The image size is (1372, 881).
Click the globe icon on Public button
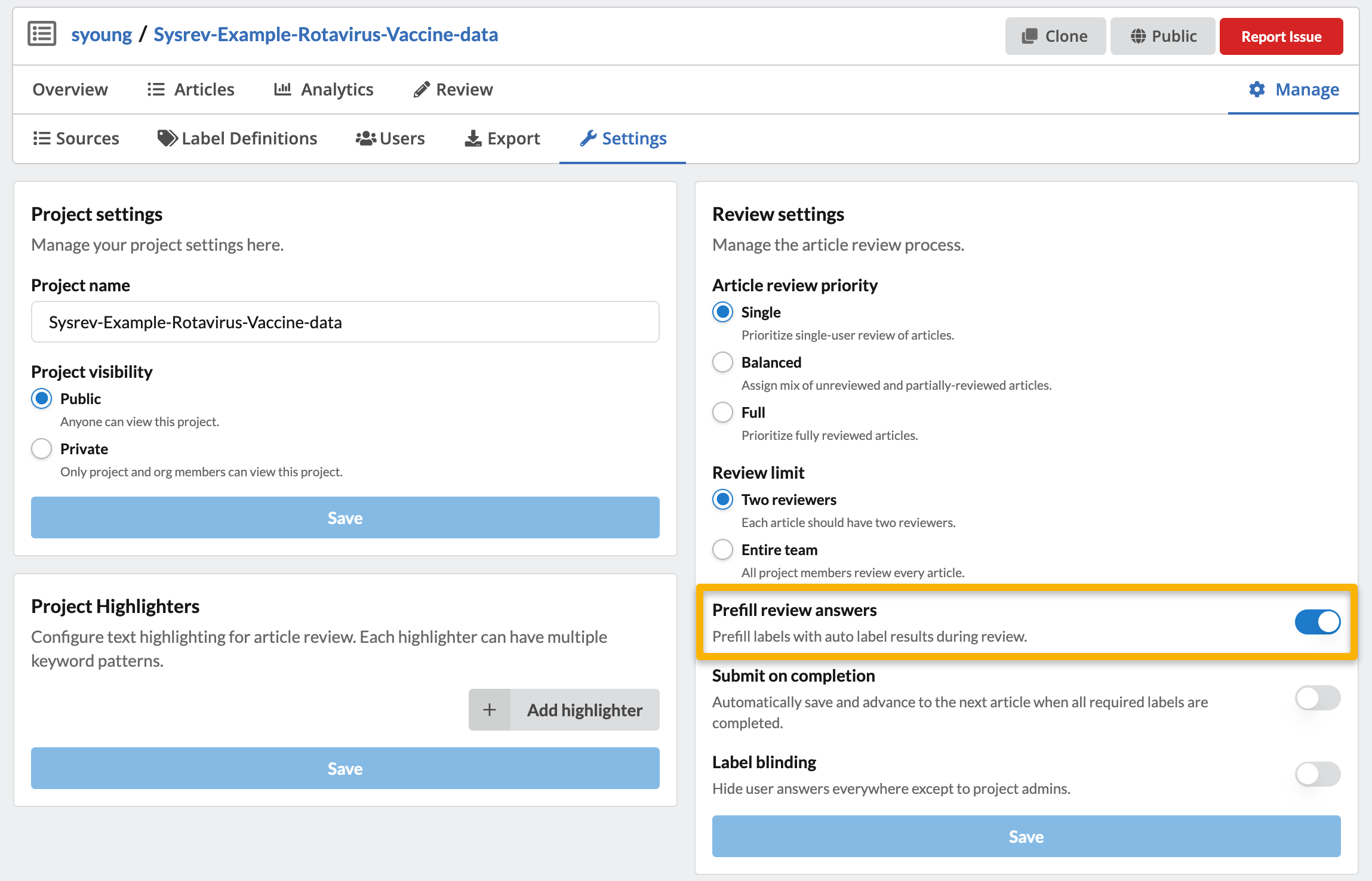point(1138,36)
